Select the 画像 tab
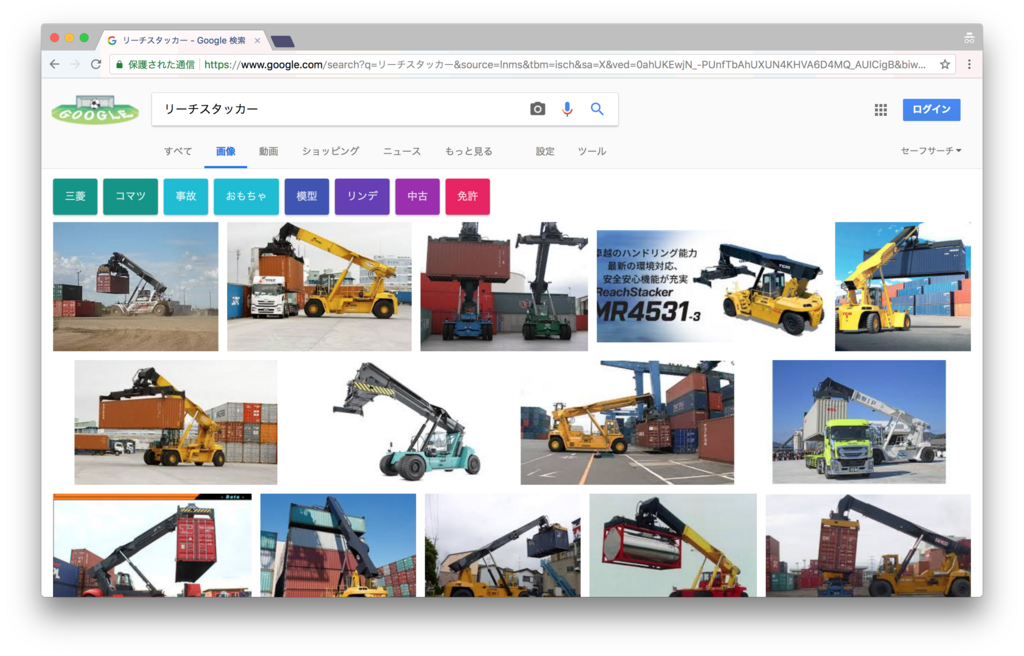 click(225, 152)
